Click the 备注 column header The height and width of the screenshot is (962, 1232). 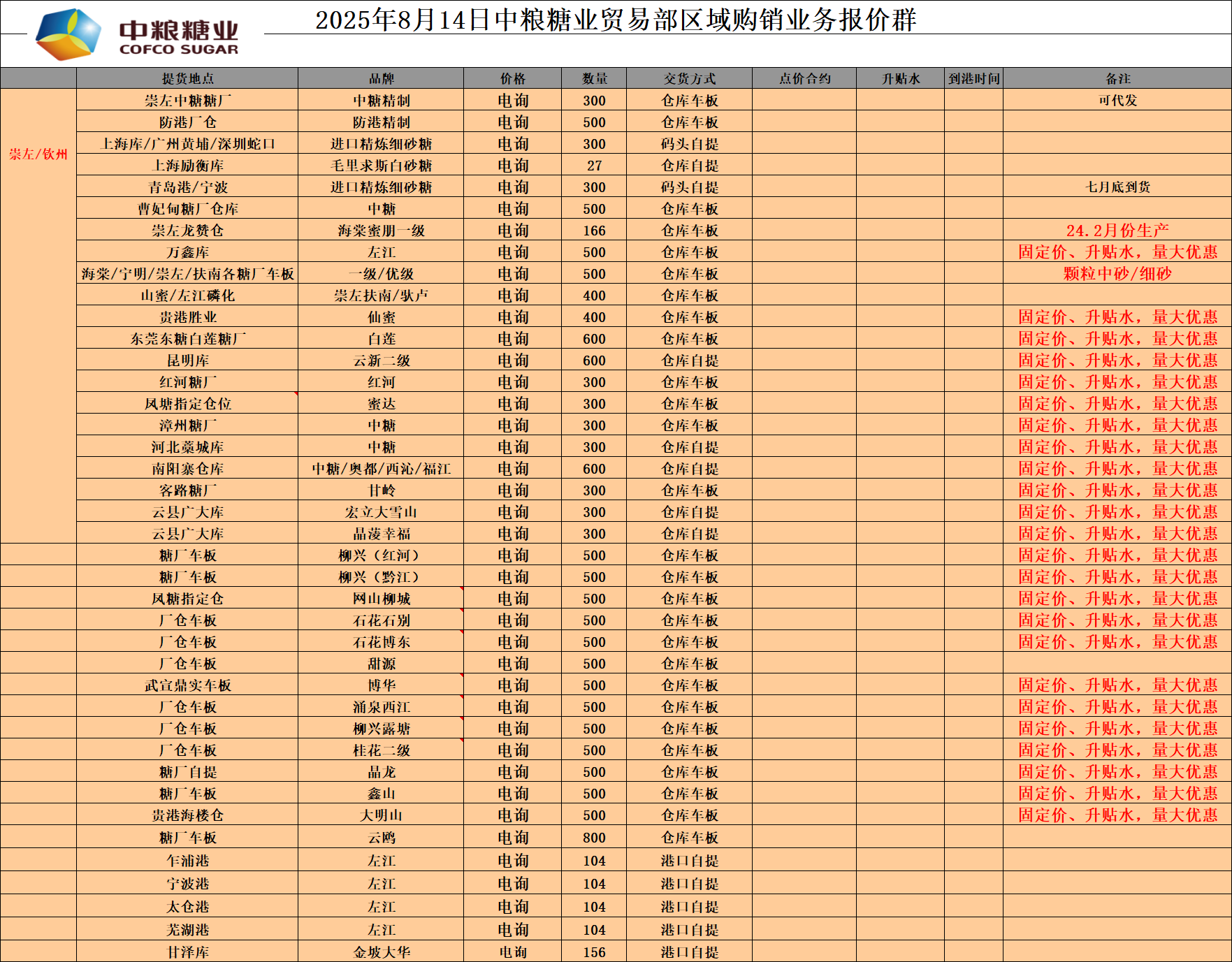(x=1117, y=78)
